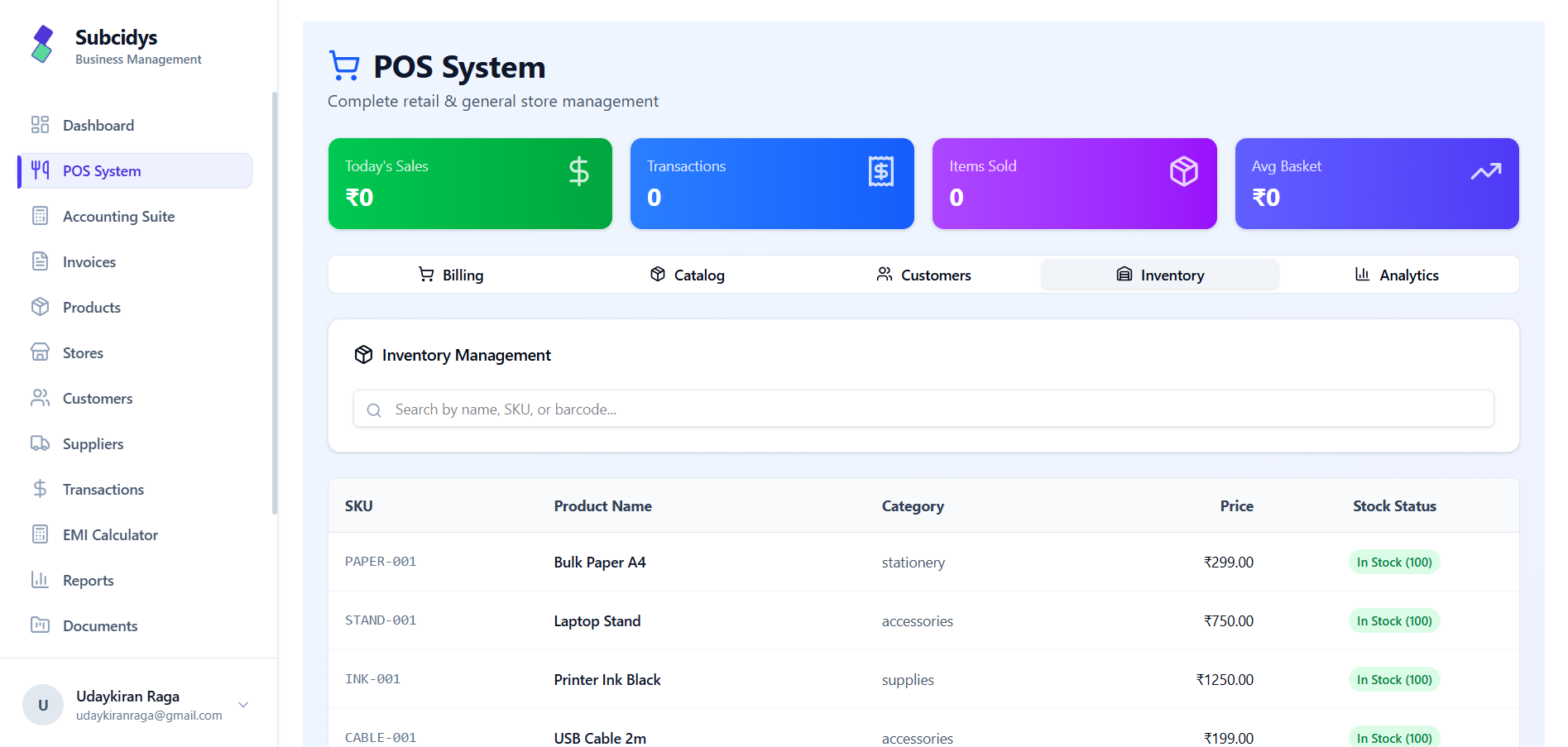Click the Customers people icon in sidebar
Viewport: 1568px width, 747px height.
coord(40,398)
